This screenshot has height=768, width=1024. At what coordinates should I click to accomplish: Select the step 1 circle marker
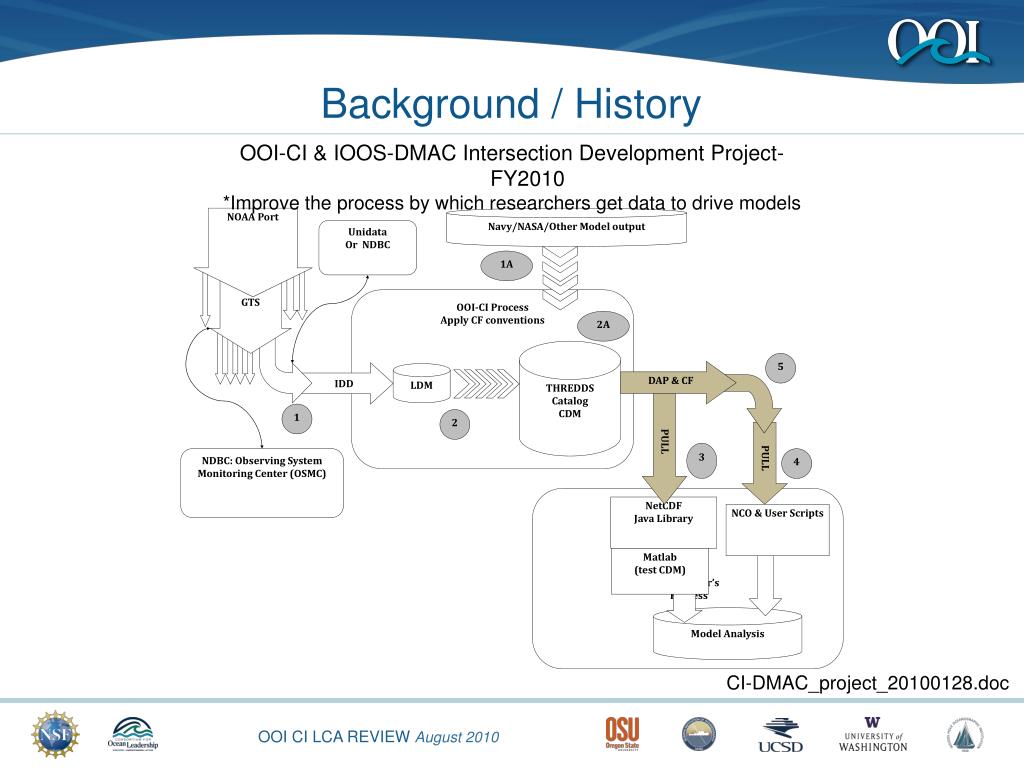coord(296,417)
